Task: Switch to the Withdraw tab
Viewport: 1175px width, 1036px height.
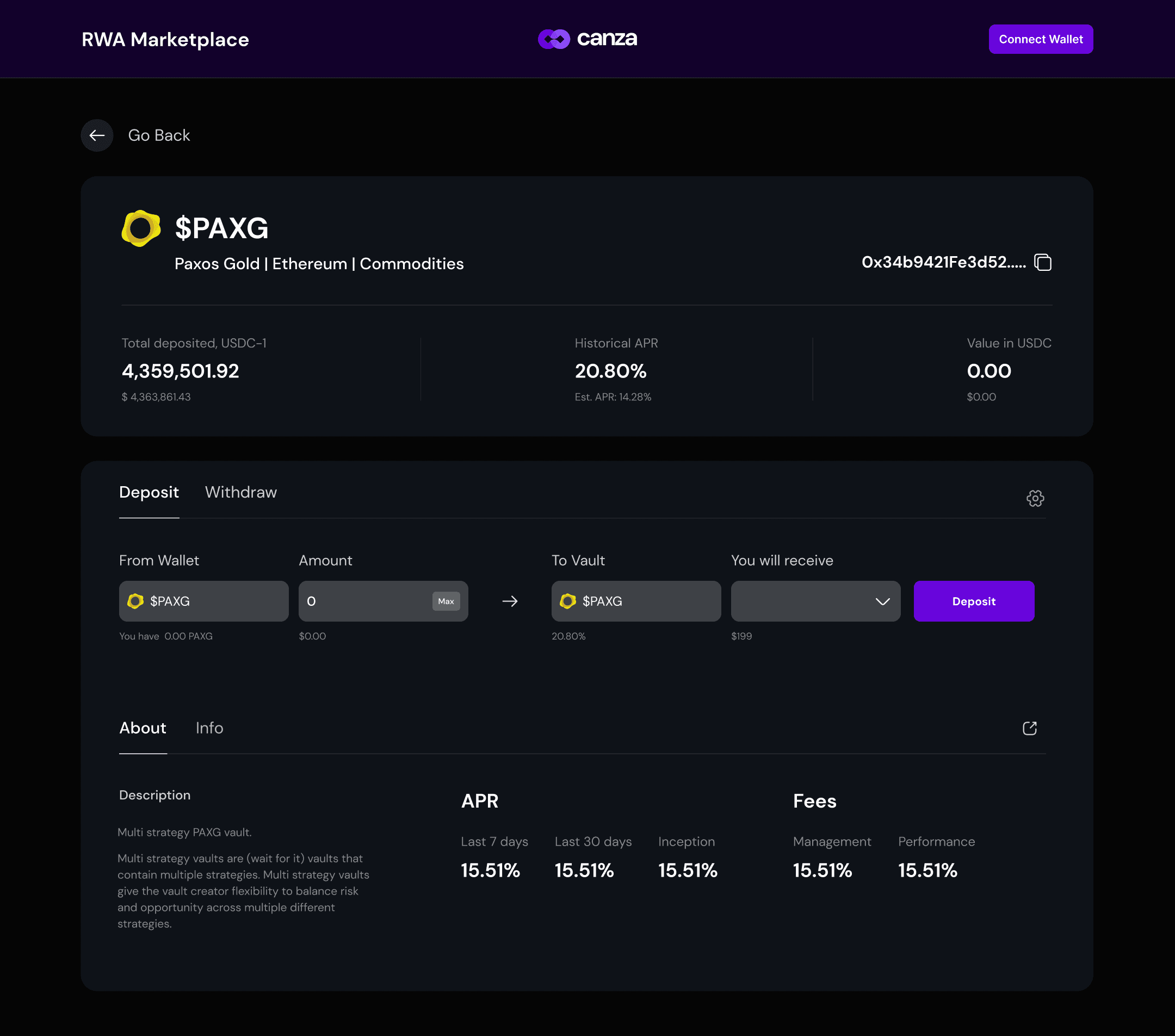Action: coord(241,492)
